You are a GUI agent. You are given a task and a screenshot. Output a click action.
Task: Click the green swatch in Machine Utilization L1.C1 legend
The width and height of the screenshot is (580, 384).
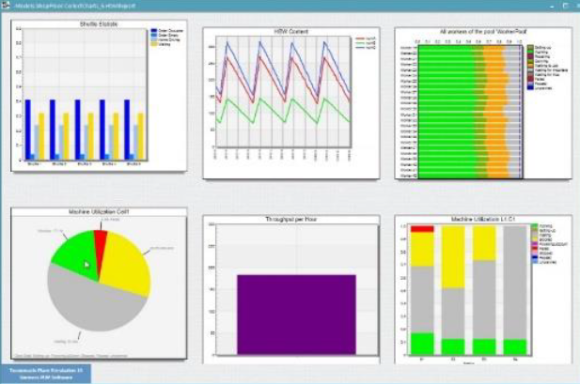point(535,226)
